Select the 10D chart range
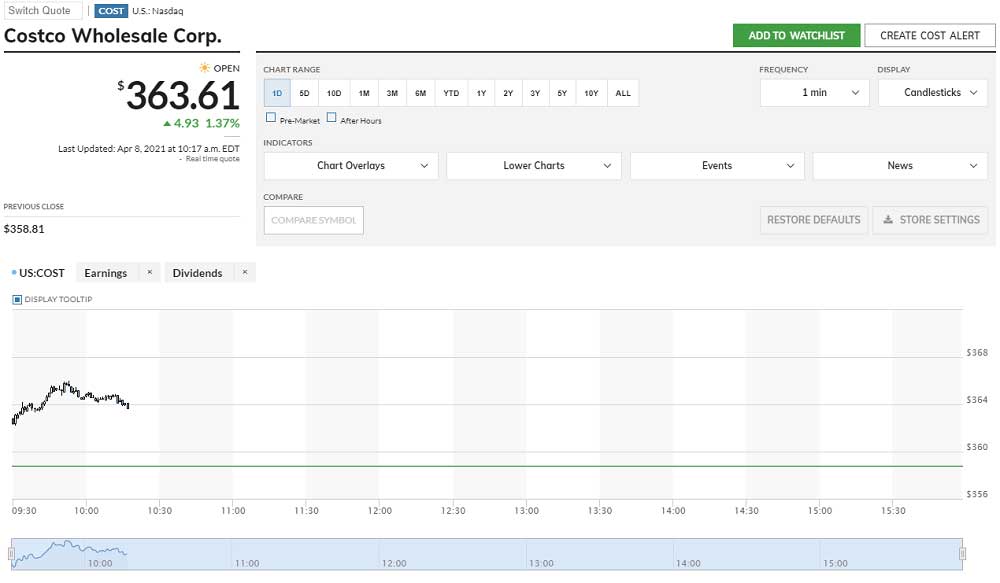The height and width of the screenshot is (583, 1000). (334, 93)
